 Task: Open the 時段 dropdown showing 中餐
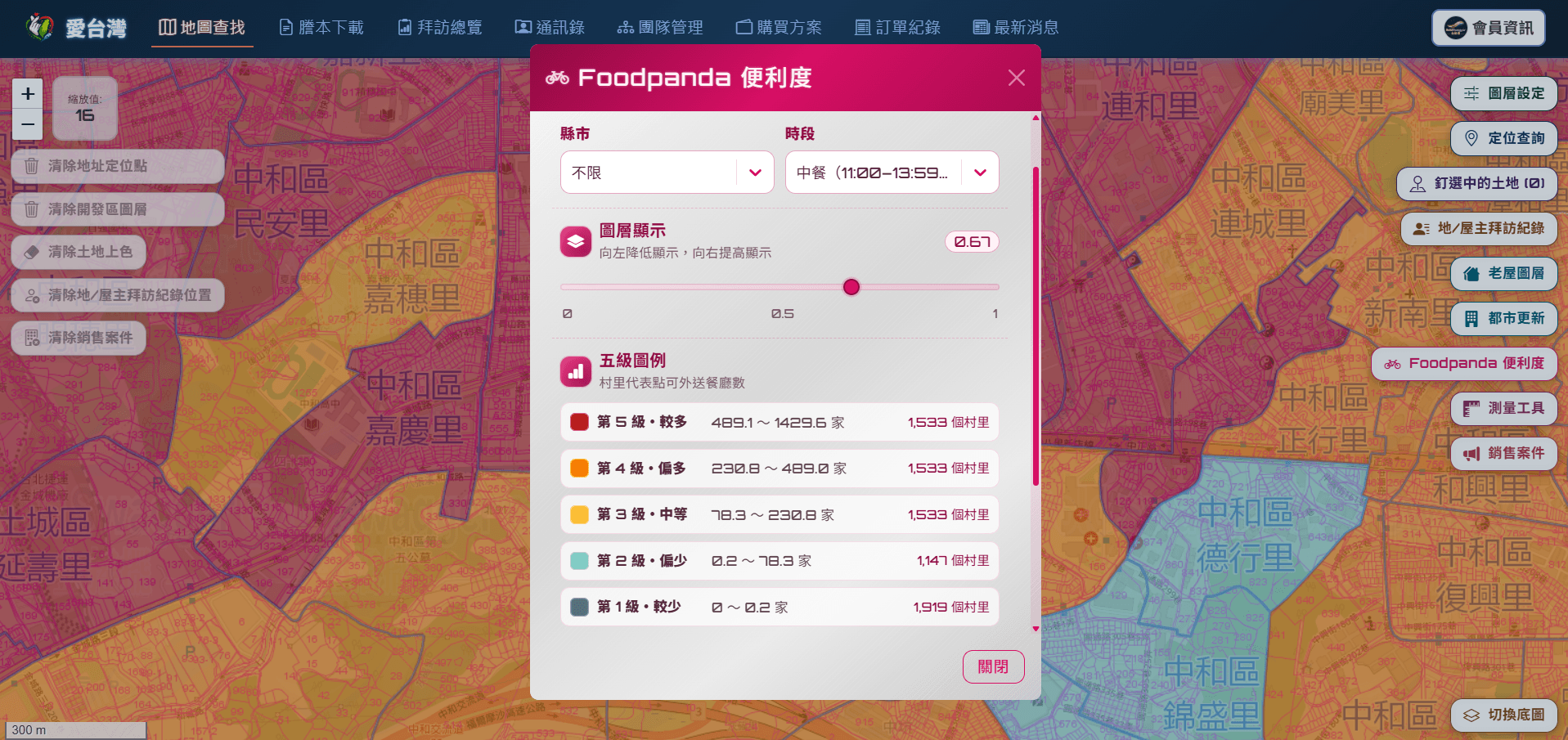click(x=892, y=173)
